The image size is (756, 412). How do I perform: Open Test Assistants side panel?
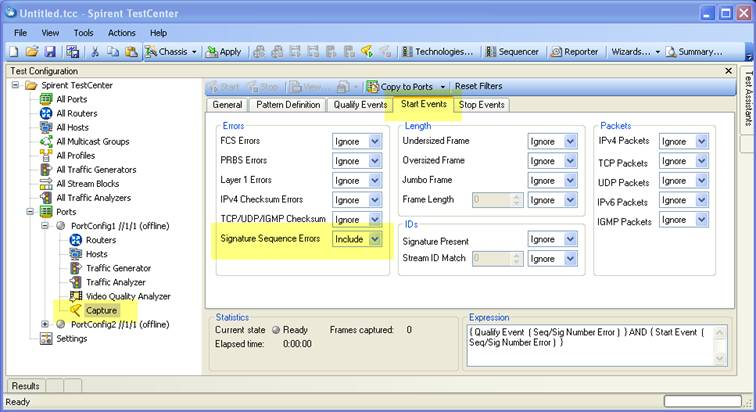[x=748, y=98]
